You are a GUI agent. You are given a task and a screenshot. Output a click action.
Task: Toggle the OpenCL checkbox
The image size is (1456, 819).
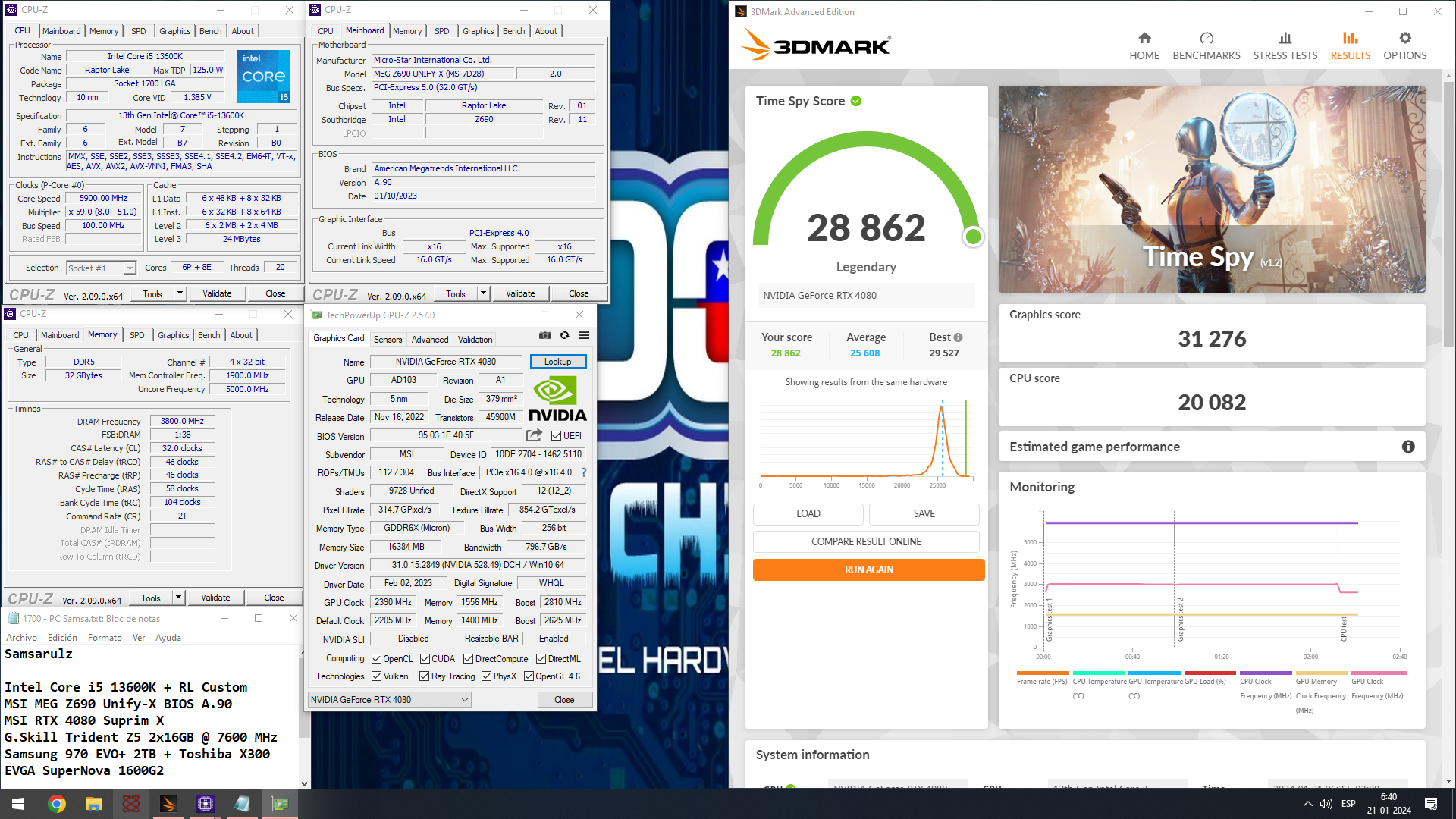point(376,658)
